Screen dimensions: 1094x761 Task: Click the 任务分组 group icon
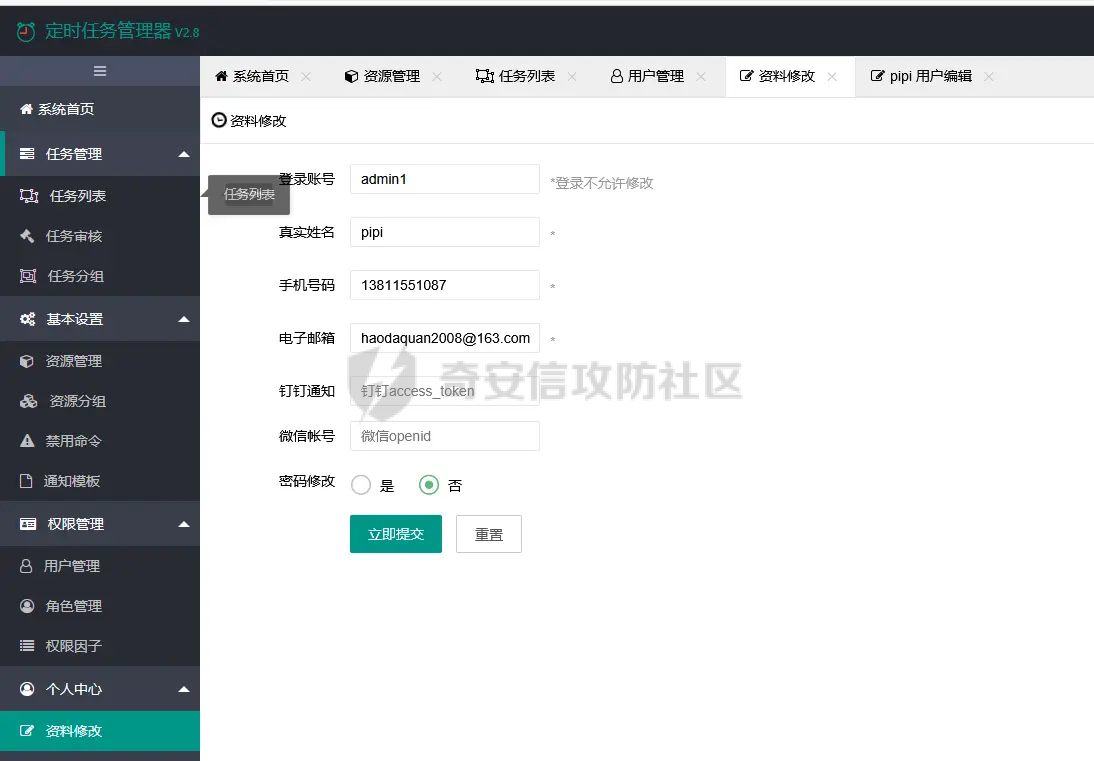28,276
